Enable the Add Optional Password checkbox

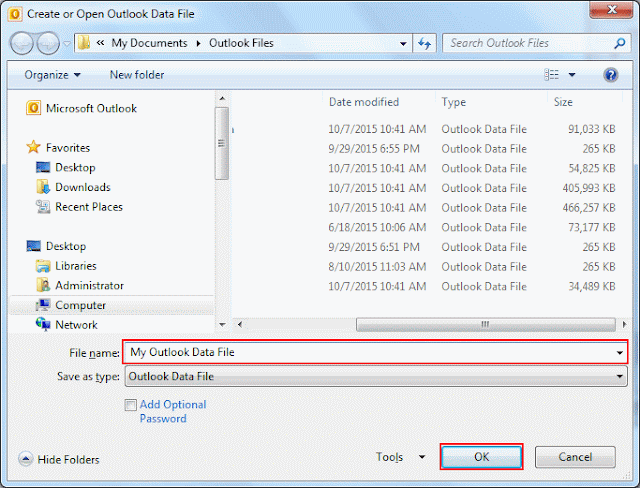coord(130,405)
